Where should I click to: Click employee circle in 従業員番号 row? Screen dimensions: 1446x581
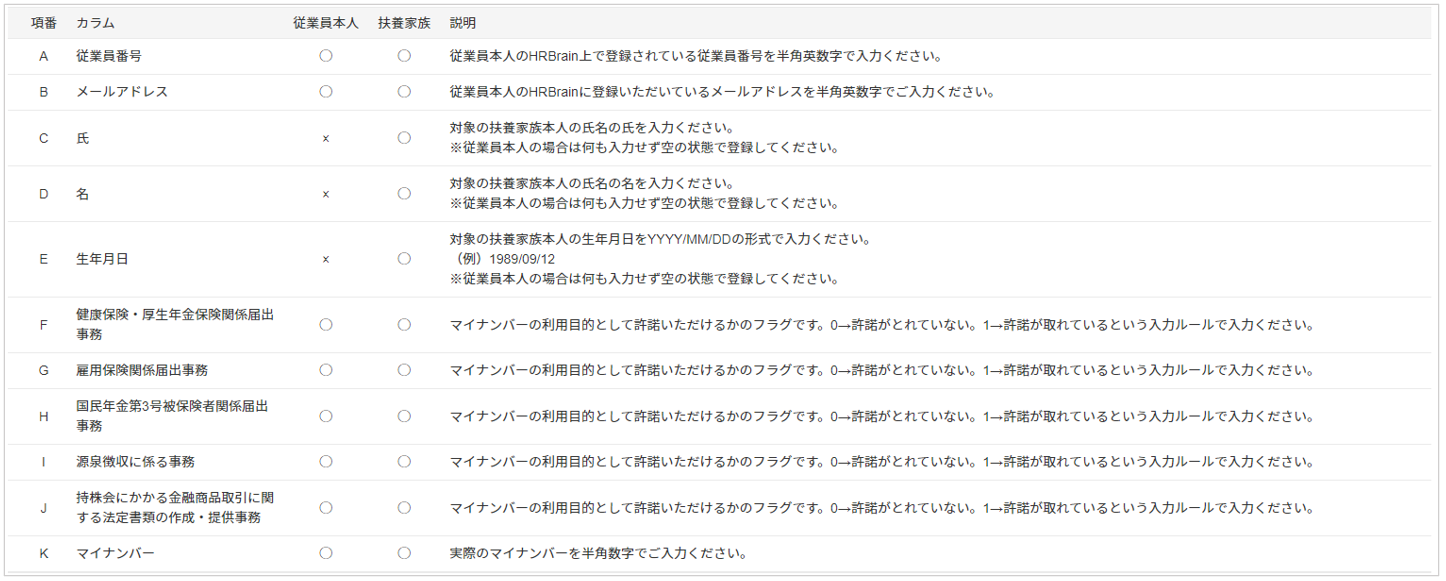click(x=326, y=56)
